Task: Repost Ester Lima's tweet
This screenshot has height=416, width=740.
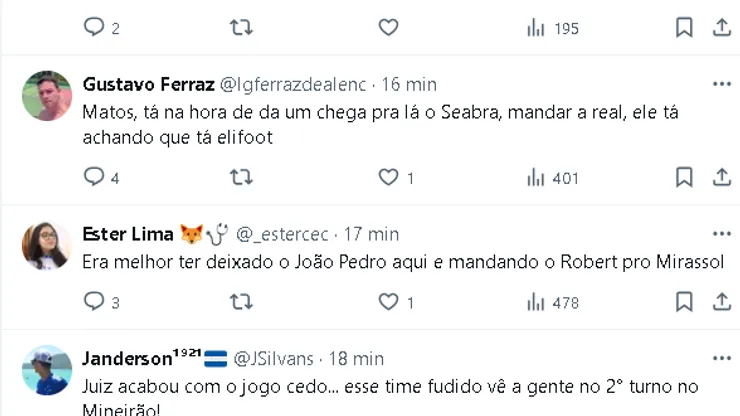Action: [241, 301]
